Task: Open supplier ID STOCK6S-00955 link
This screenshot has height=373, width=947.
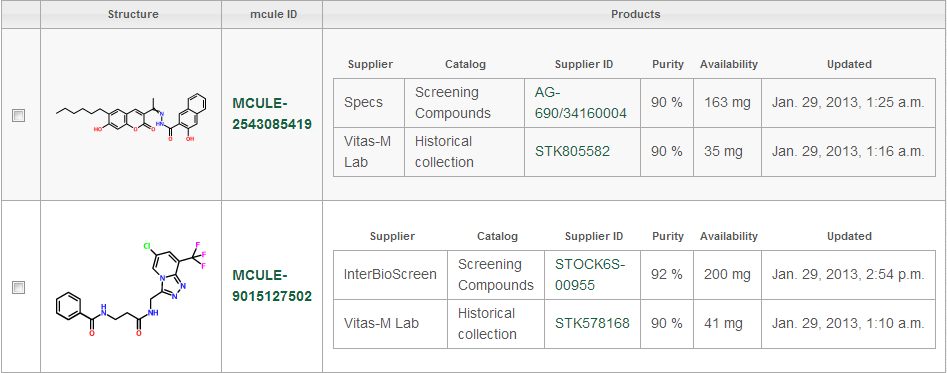Action: tap(590, 275)
